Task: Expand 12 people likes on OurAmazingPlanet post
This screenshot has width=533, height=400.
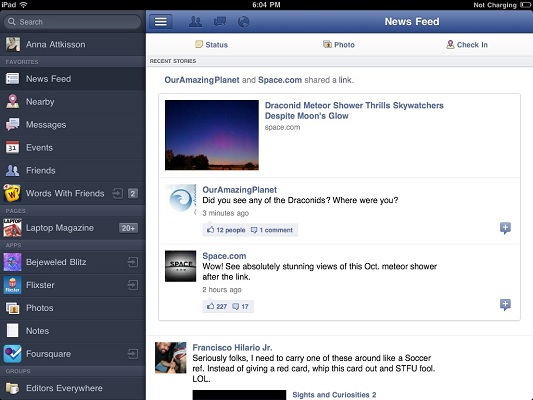Action: [226, 230]
